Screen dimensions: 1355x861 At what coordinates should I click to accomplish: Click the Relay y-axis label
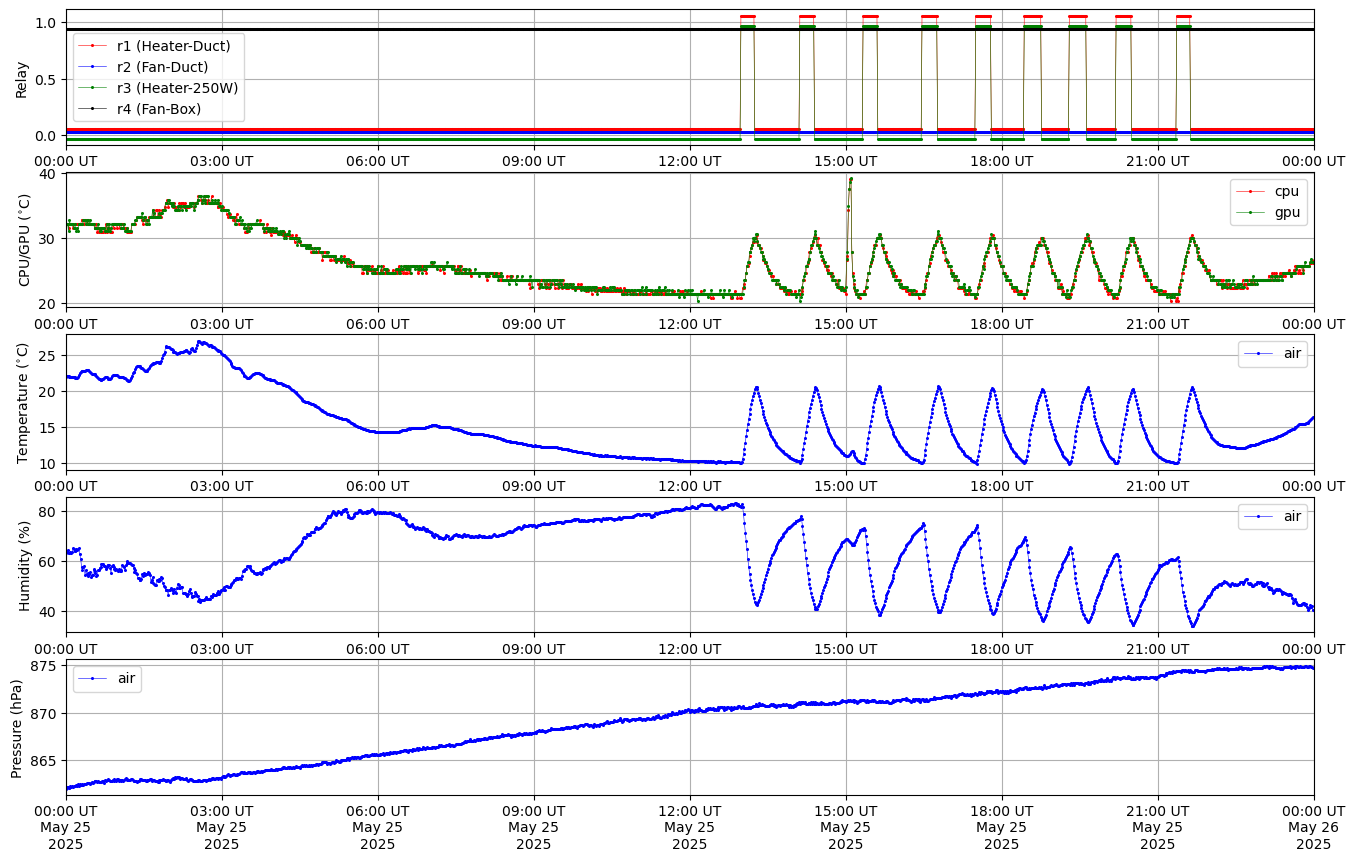[21, 78]
